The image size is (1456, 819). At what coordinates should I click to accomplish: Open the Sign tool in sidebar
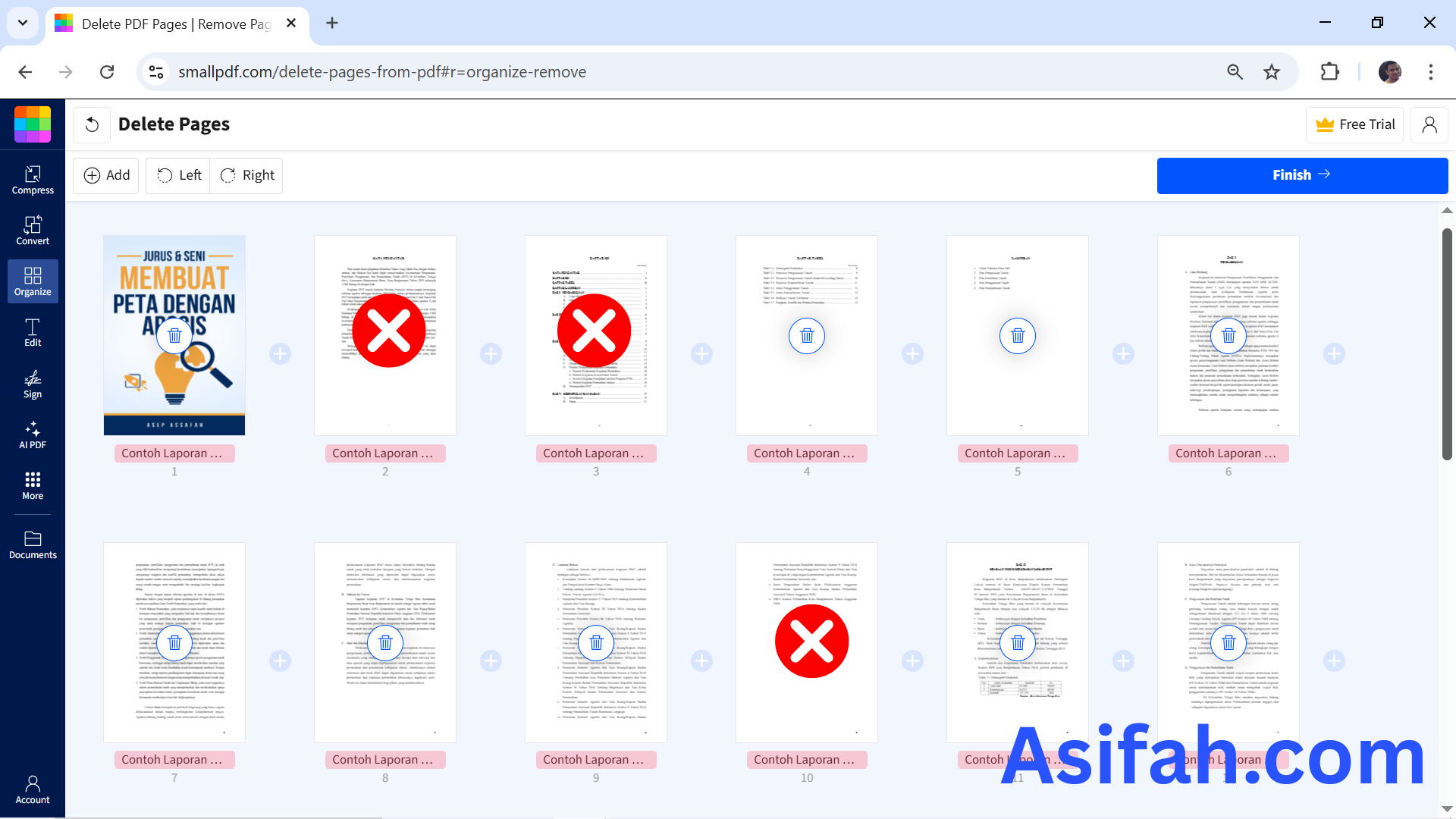click(x=33, y=384)
